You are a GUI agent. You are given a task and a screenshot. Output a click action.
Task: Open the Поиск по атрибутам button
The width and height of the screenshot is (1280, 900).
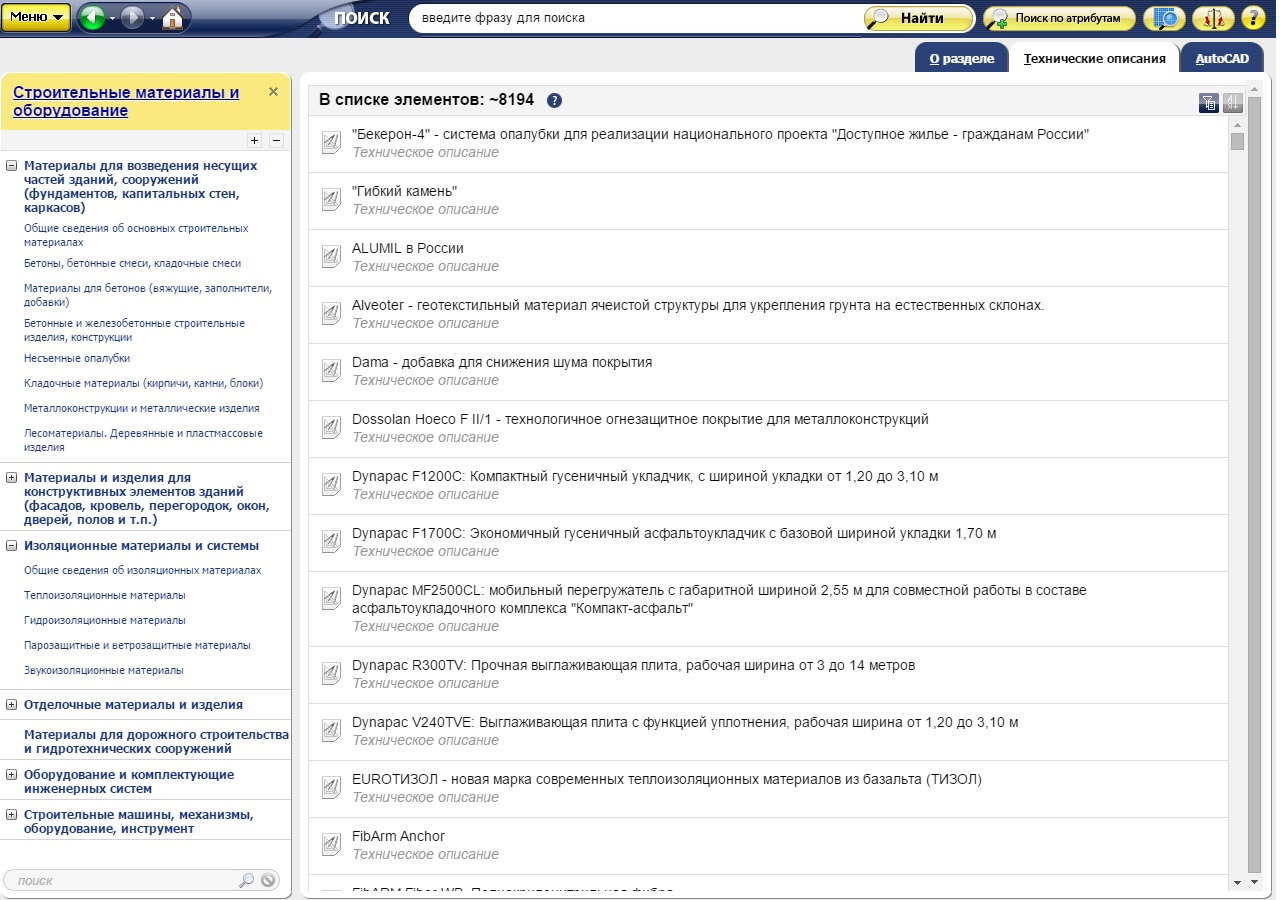pyautogui.click(x=1059, y=18)
